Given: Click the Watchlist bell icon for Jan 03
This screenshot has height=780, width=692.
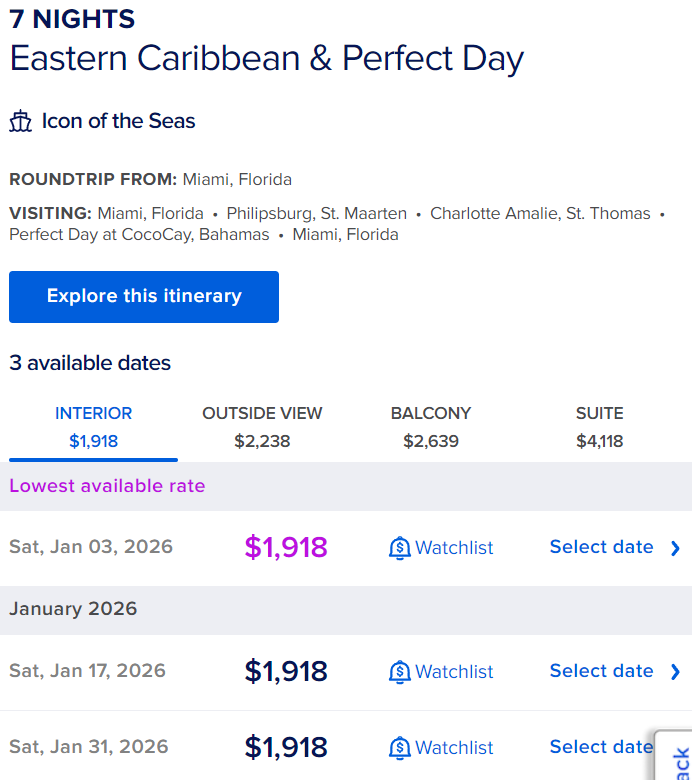Looking at the screenshot, I should (x=399, y=548).
